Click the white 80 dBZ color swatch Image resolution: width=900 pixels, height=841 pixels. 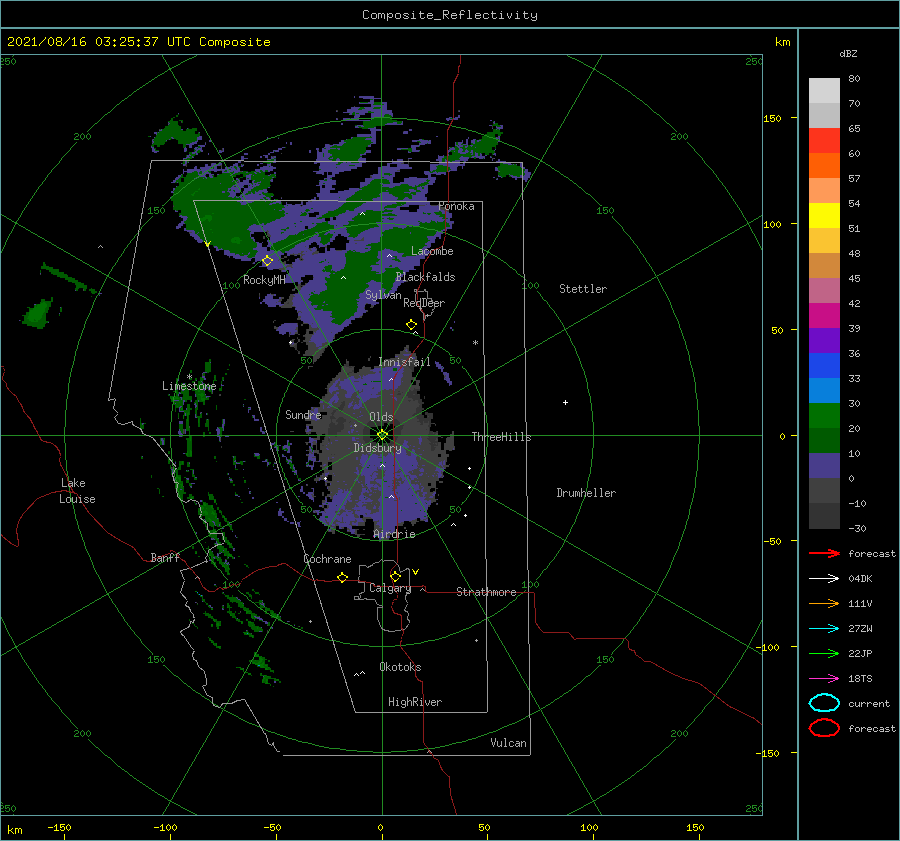824,90
